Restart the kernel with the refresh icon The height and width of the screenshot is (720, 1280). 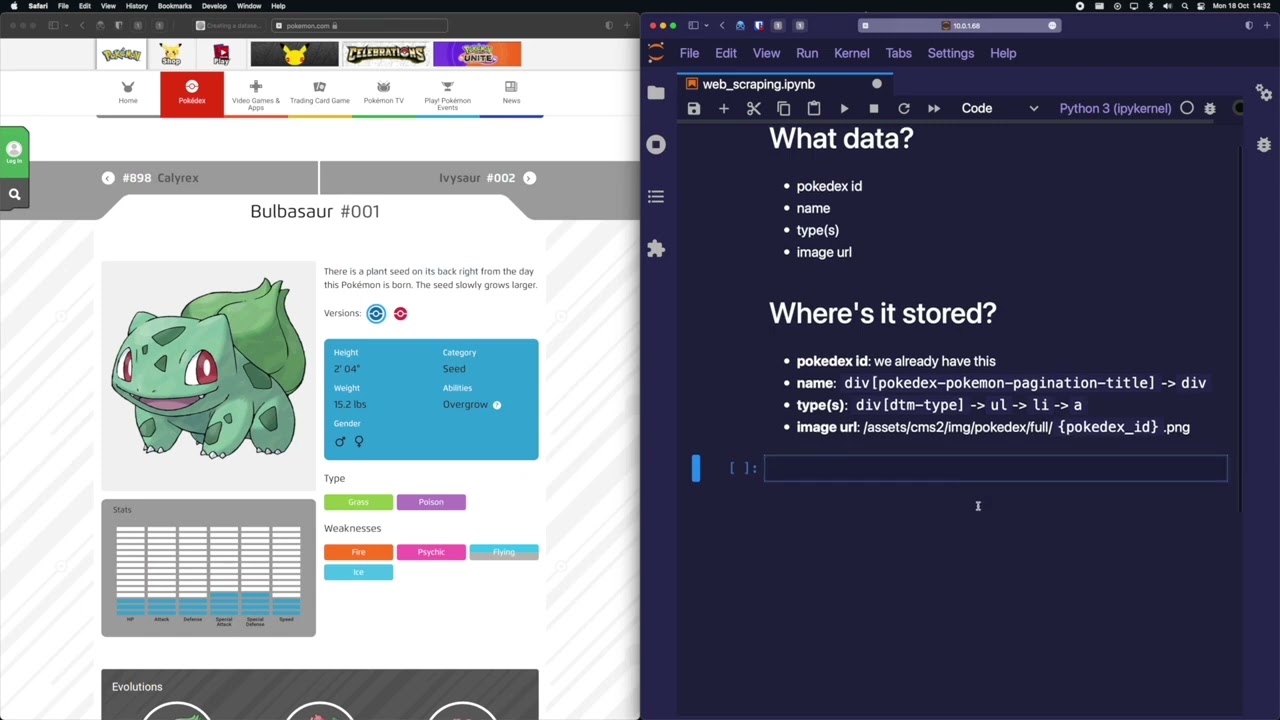coord(904,108)
